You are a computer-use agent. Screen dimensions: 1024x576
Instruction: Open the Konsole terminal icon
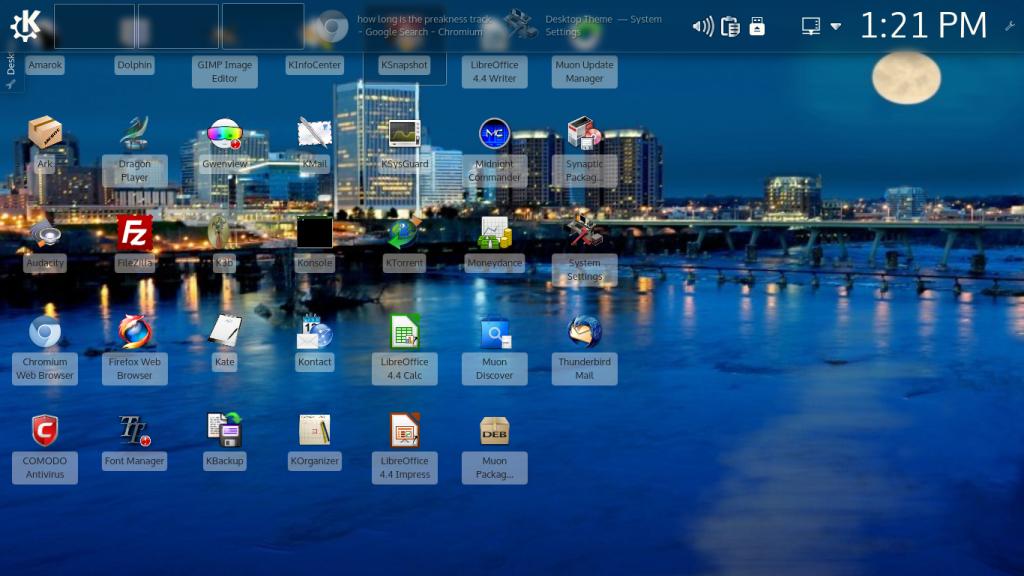point(314,233)
